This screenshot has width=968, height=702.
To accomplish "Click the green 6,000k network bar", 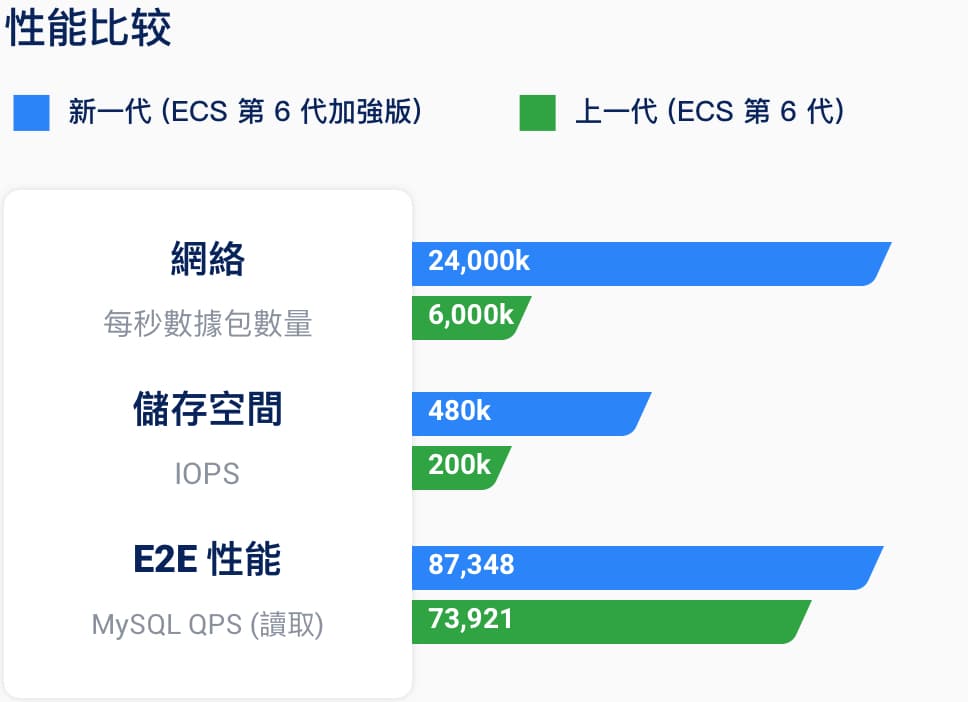I will pyautogui.click(x=468, y=318).
